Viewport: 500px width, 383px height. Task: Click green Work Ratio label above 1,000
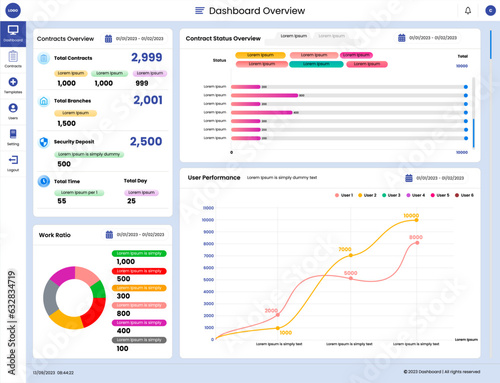[139, 253]
